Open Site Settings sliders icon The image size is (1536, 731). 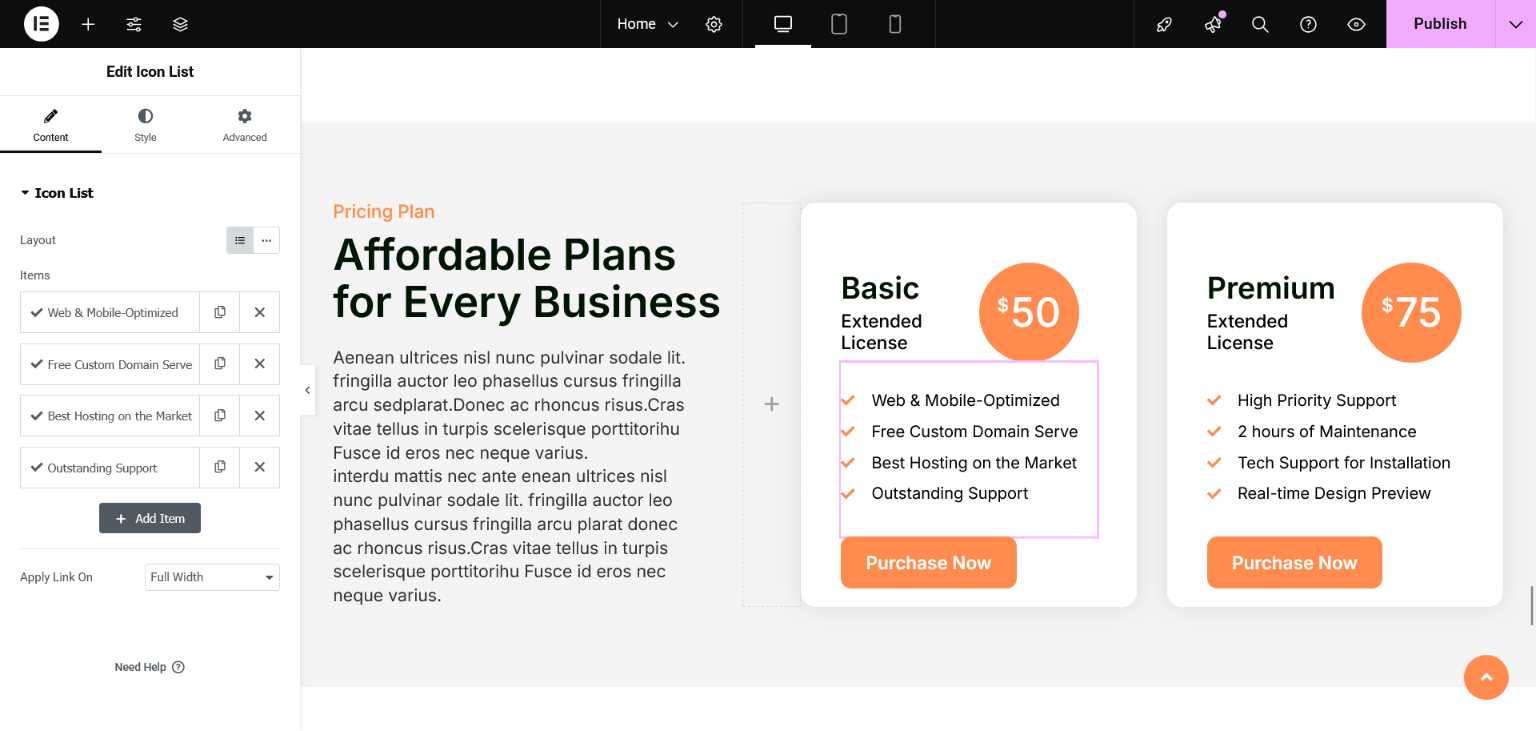134,24
